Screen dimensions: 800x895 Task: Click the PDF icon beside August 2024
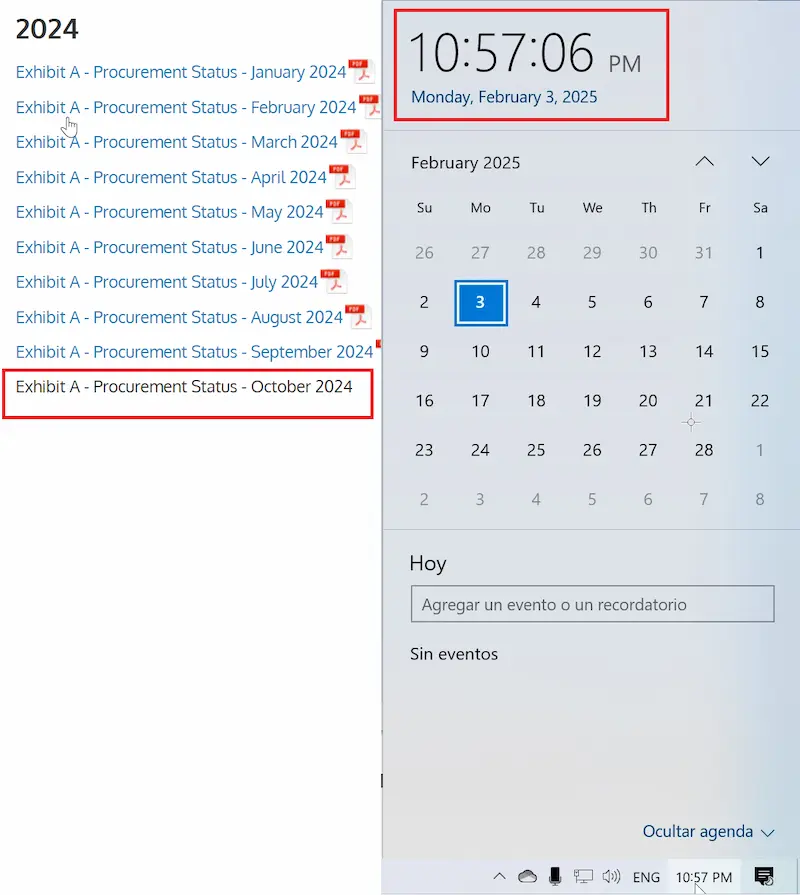tap(358, 316)
